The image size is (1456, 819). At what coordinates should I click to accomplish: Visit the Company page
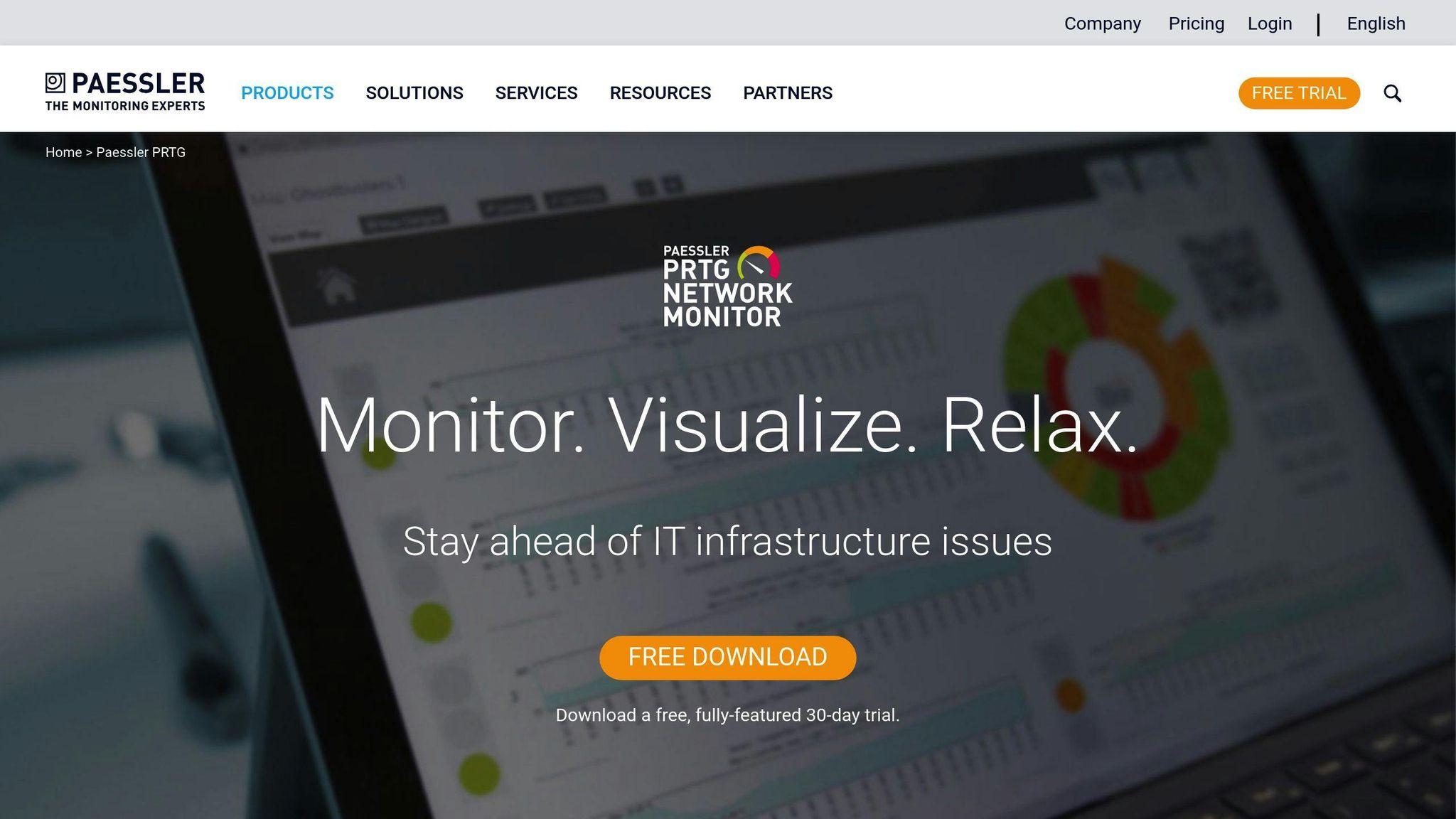pos(1103,23)
